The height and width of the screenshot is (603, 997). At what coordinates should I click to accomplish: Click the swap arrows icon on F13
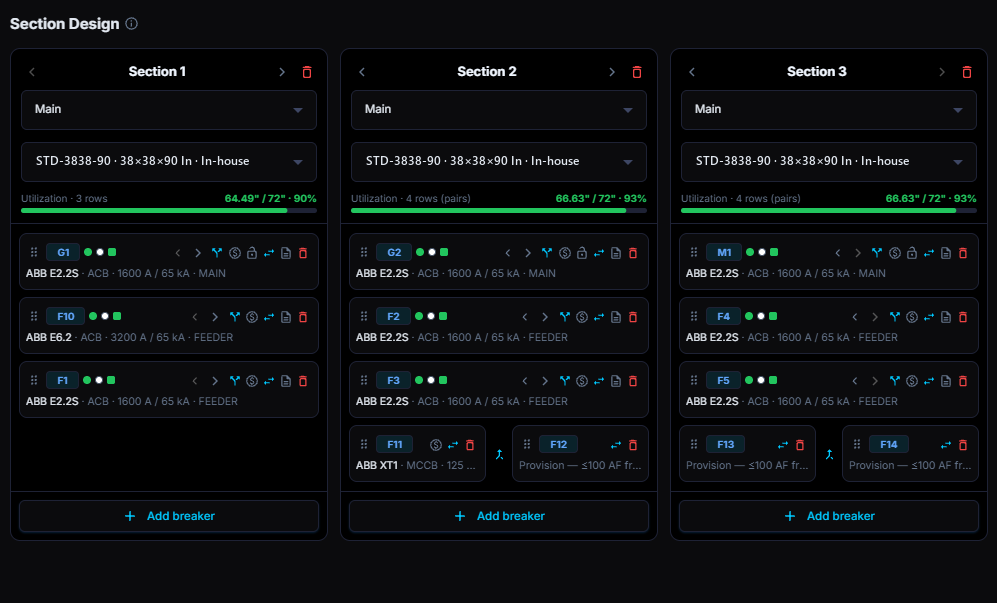(x=783, y=445)
